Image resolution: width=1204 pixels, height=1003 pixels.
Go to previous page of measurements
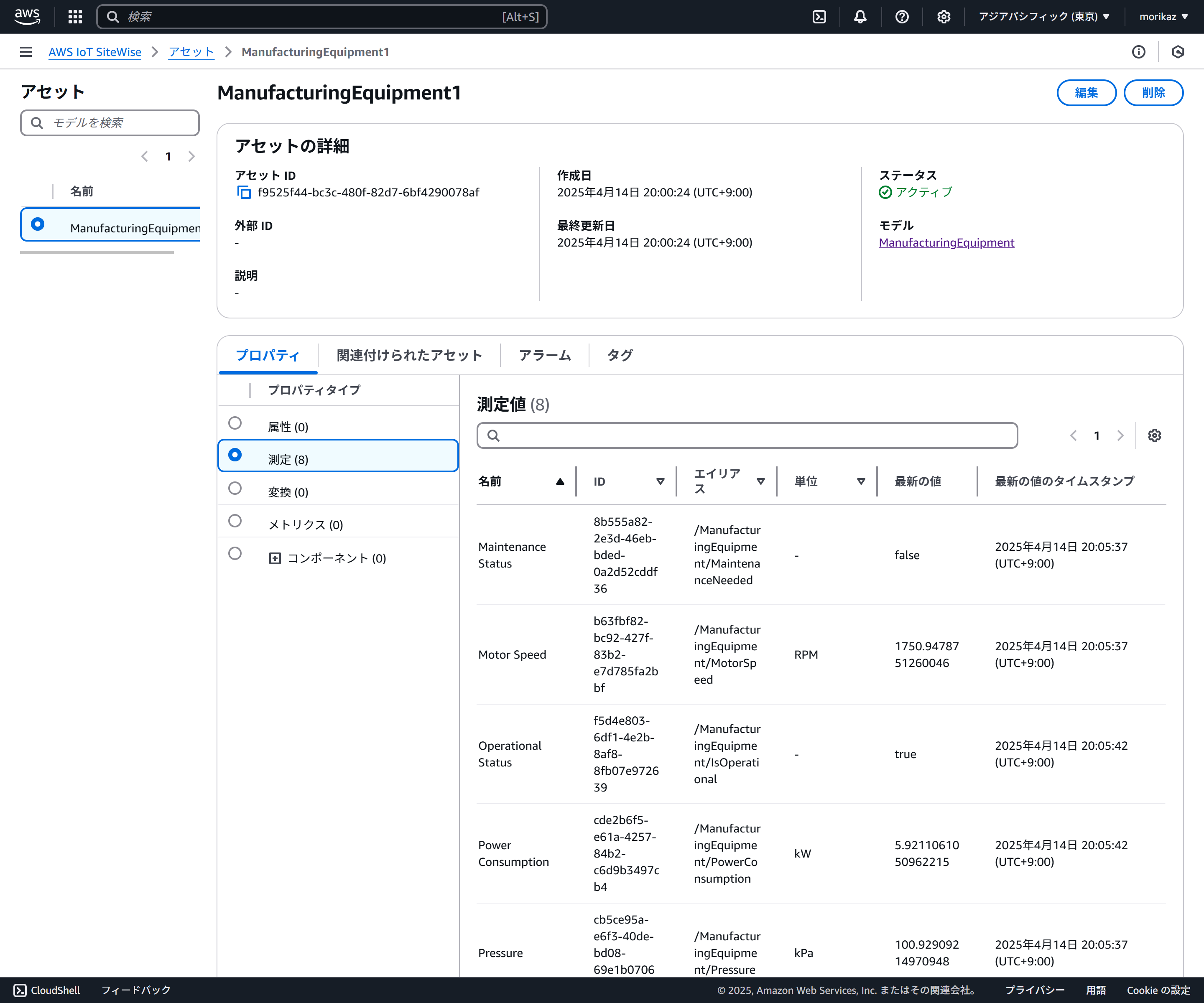[x=1073, y=435]
